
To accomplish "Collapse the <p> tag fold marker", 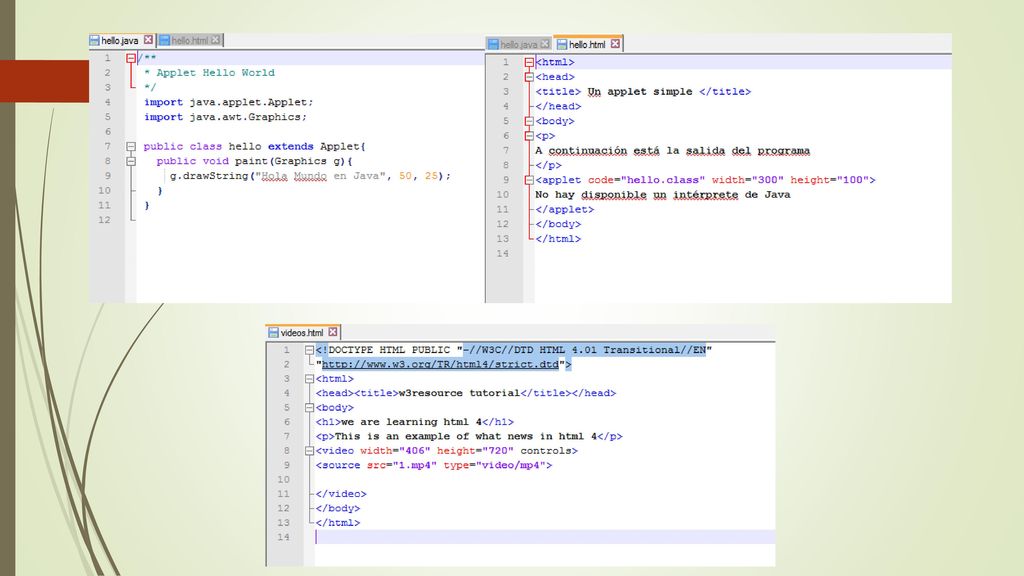I will pos(529,136).
